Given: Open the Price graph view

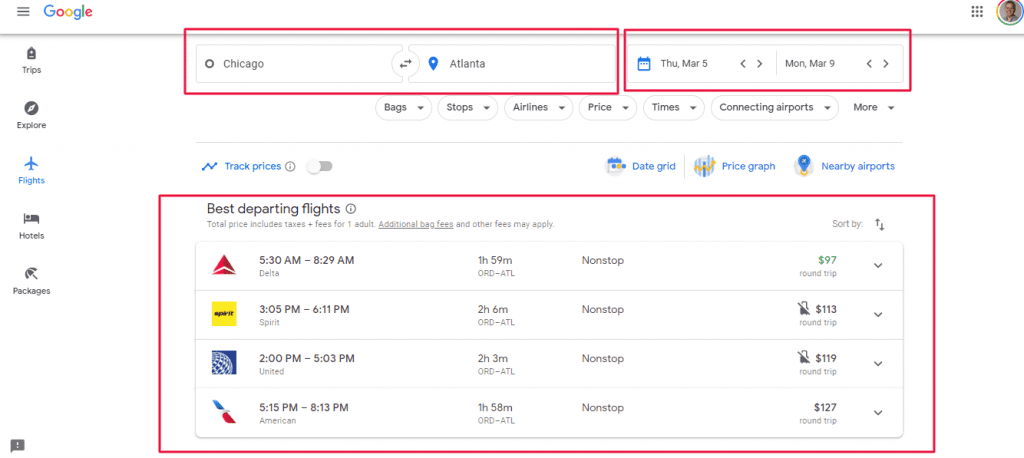Looking at the screenshot, I should (x=735, y=167).
